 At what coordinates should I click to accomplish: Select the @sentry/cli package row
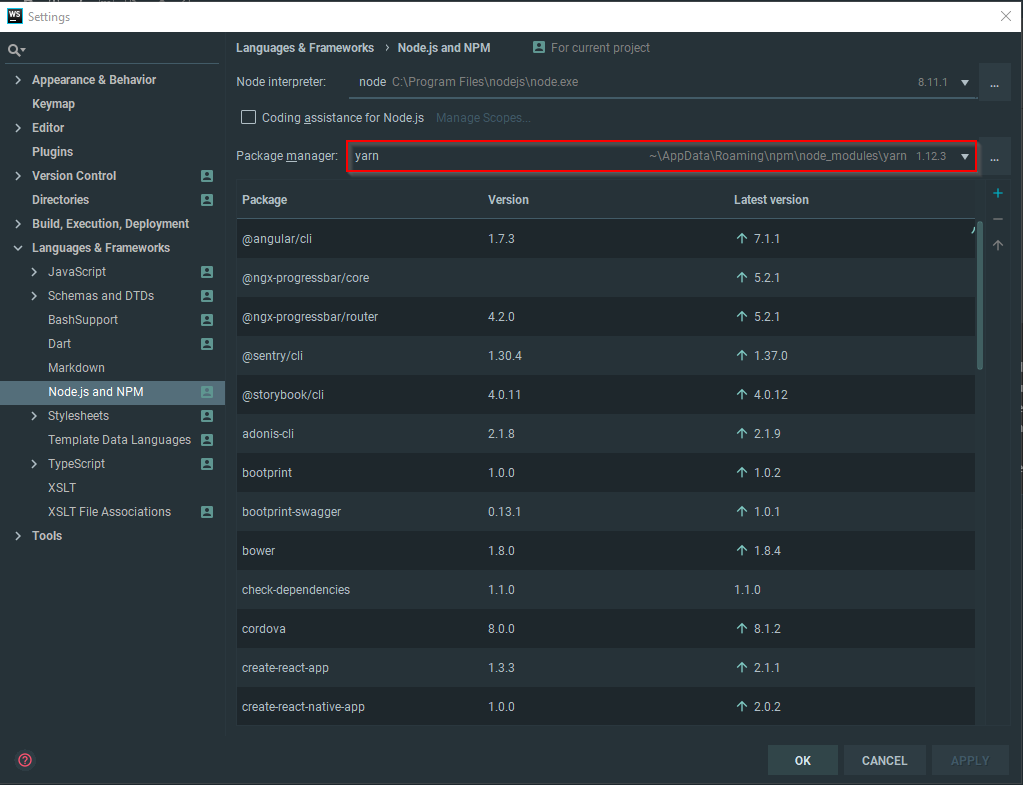coord(606,356)
